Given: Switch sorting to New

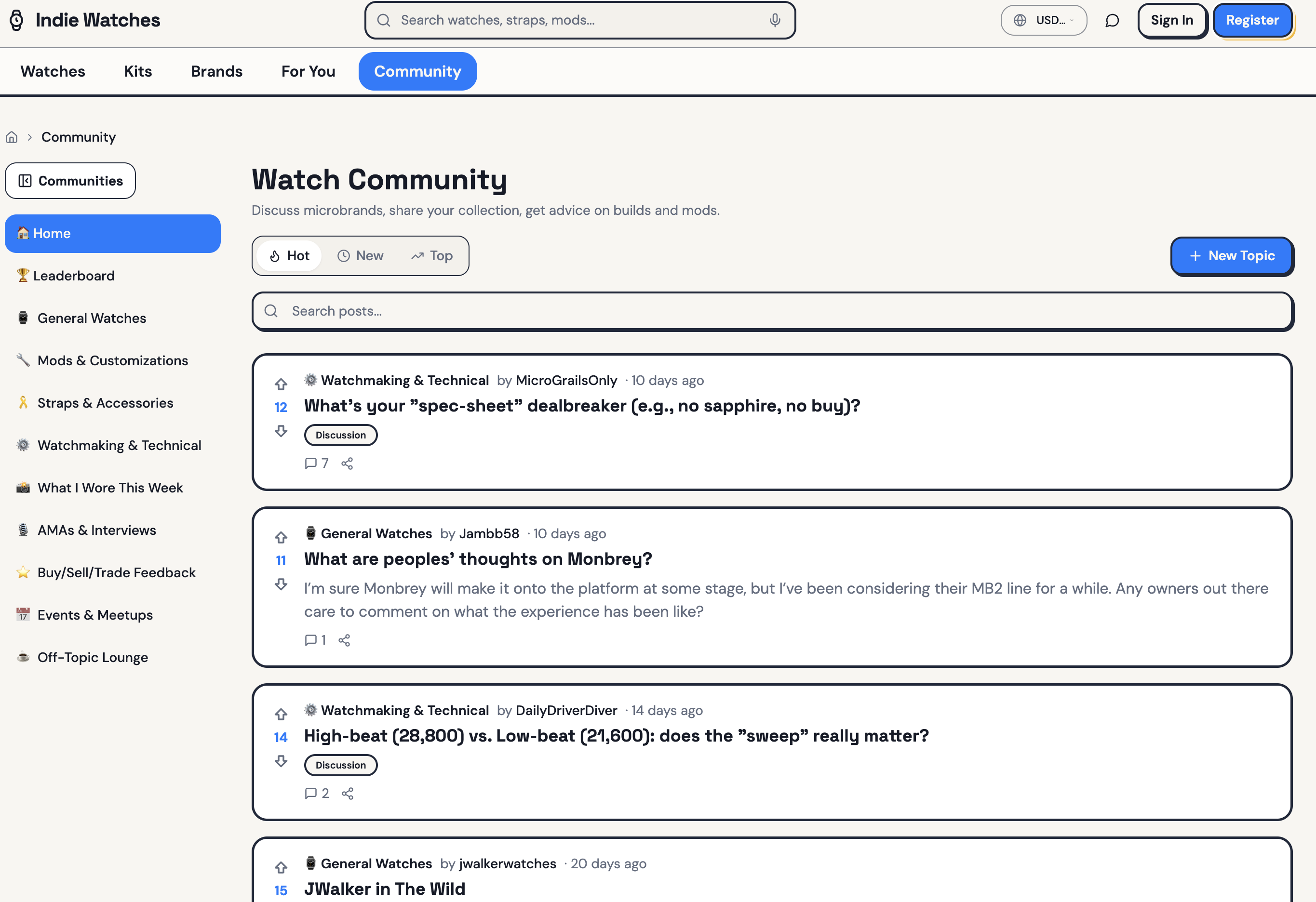Looking at the screenshot, I should click(360, 256).
